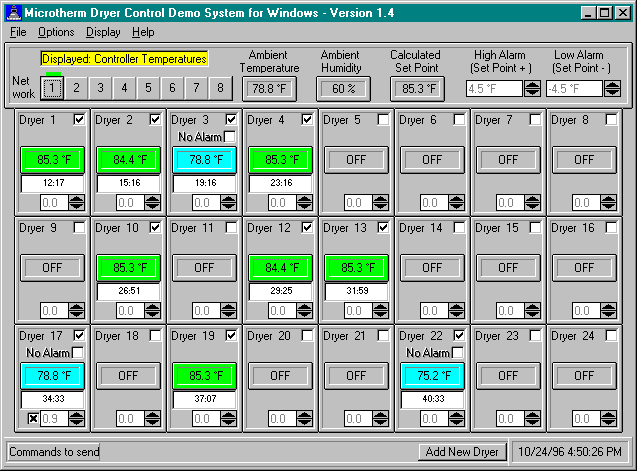Choose Network 6 button

[172, 88]
